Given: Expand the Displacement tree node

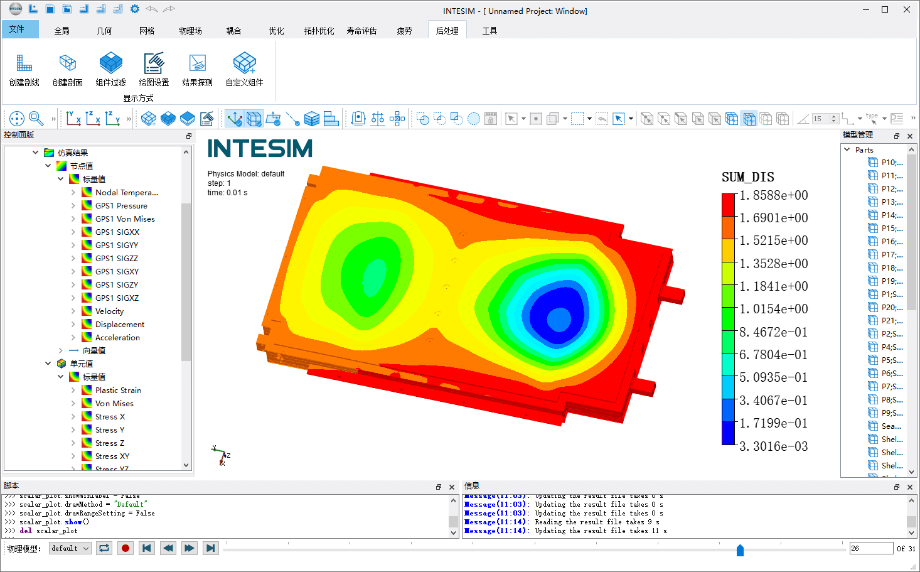Looking at the screenshot, I should coord(73,324).
